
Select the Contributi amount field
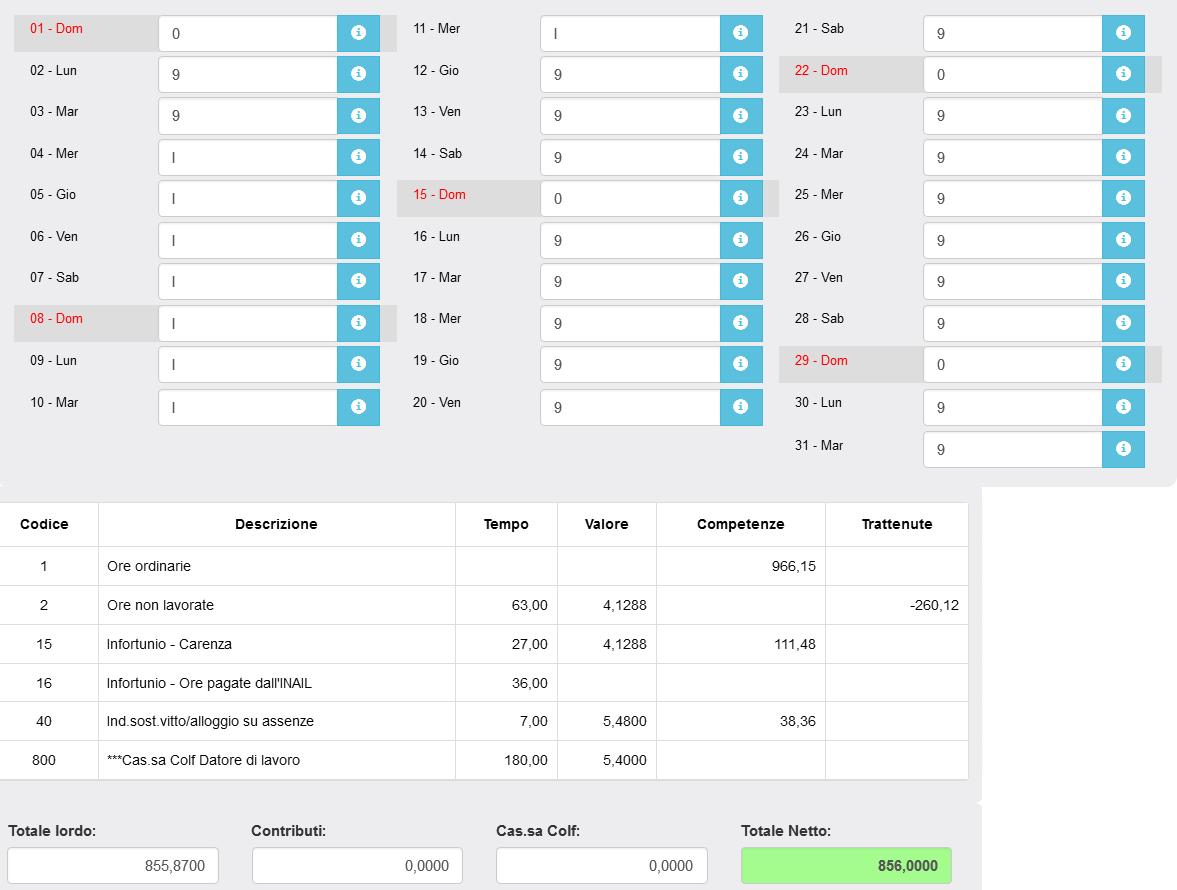coord(357,865)
